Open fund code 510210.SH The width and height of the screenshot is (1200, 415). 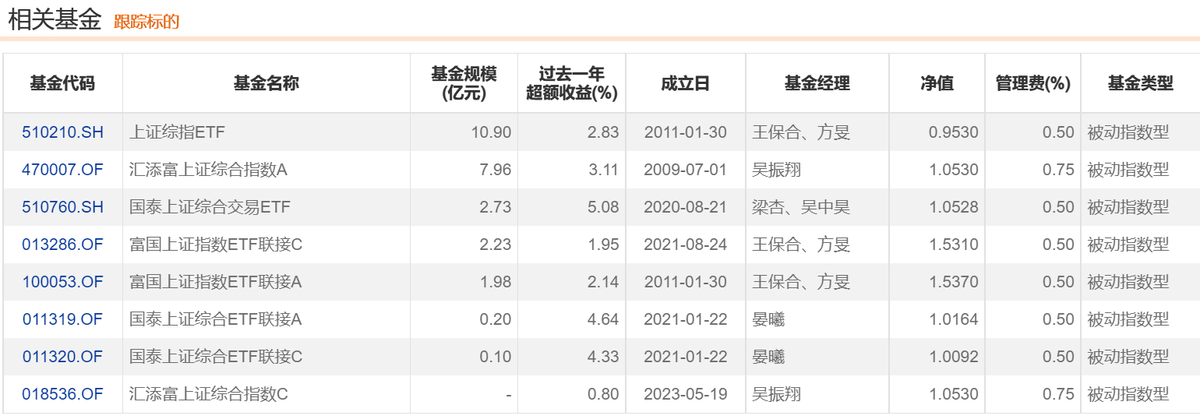62,132
